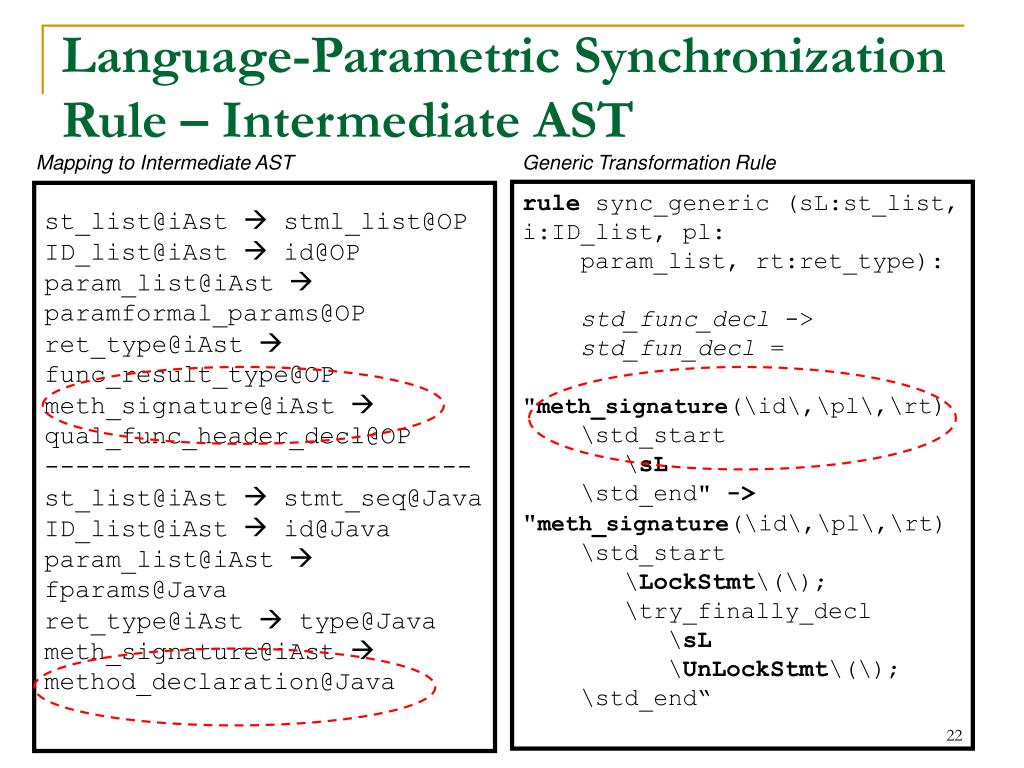Image resolution: width=1024 pixels, height=768 pixels.
Task: Click the italic "std_func_decl ->" line
Action: click(x=697, y=320)
